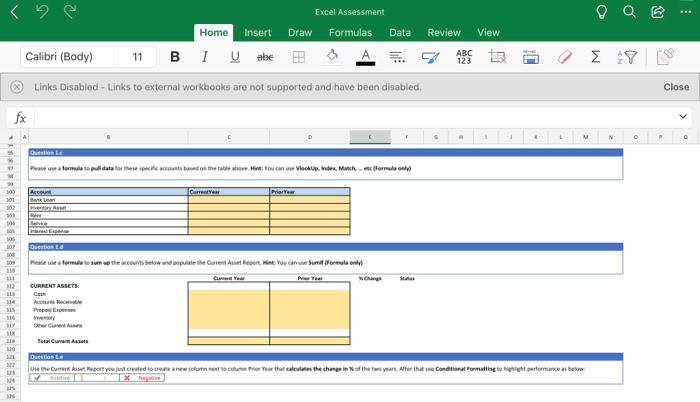Screen dimensions: 700x402
Task: Switch to the Review tab
Action: [x=444, y=33]
